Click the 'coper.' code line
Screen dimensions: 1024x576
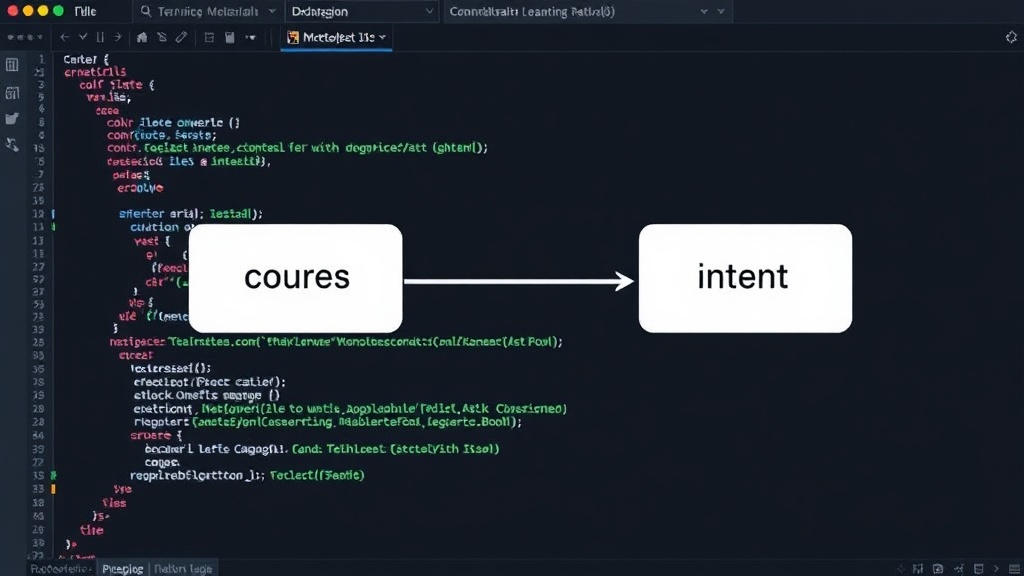click(x=162, y=462)
